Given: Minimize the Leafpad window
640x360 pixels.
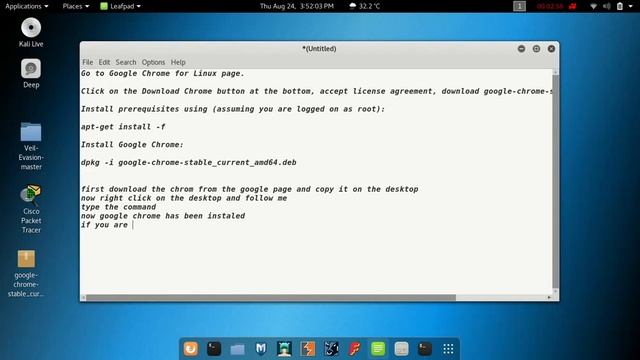Looking at the screenshot, I should pyautogui.click(x=521, y=49).
